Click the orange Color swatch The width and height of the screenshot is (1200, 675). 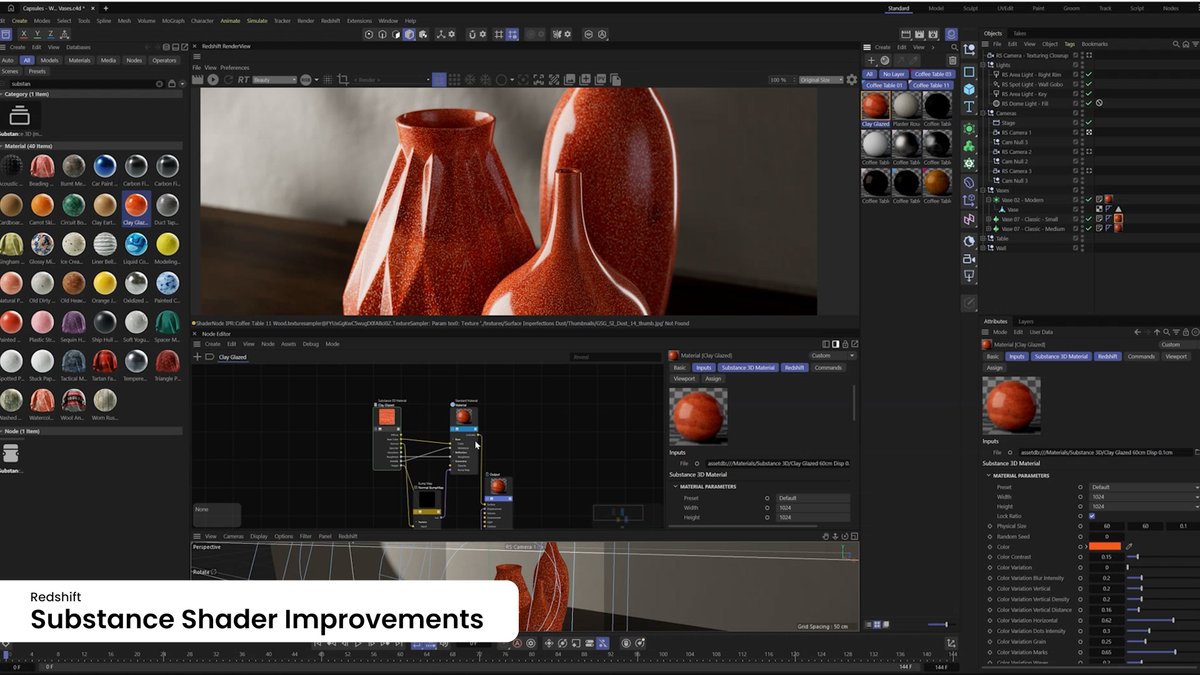[x=1105, y=547]
